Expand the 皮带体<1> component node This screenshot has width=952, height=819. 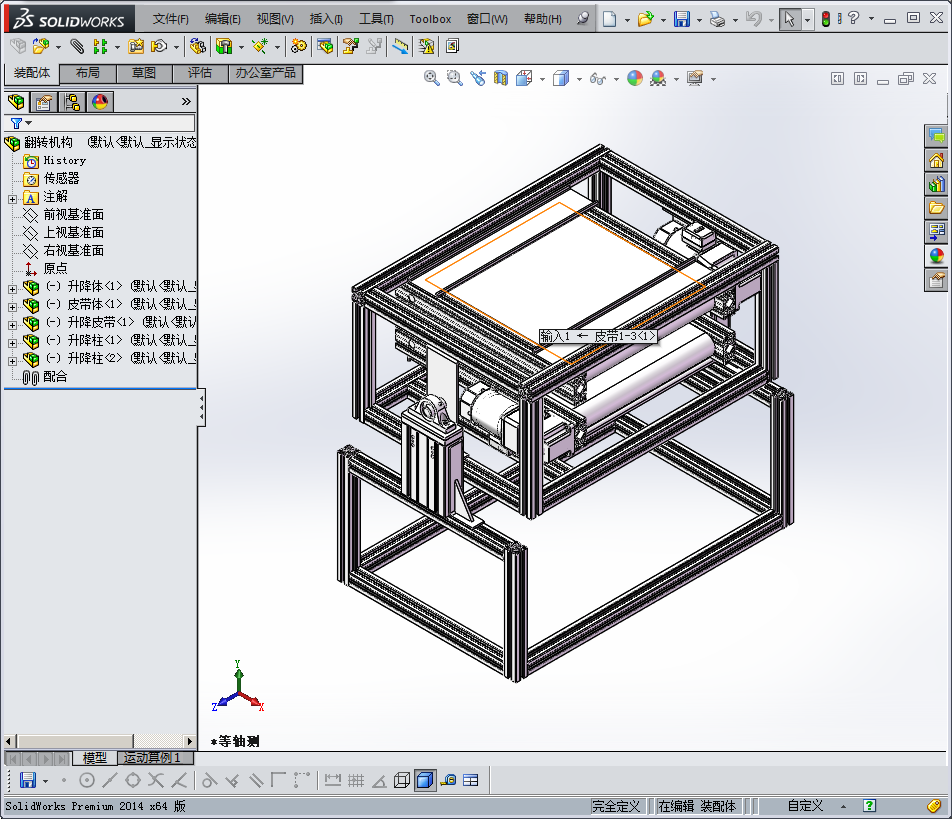click(12, 307)
